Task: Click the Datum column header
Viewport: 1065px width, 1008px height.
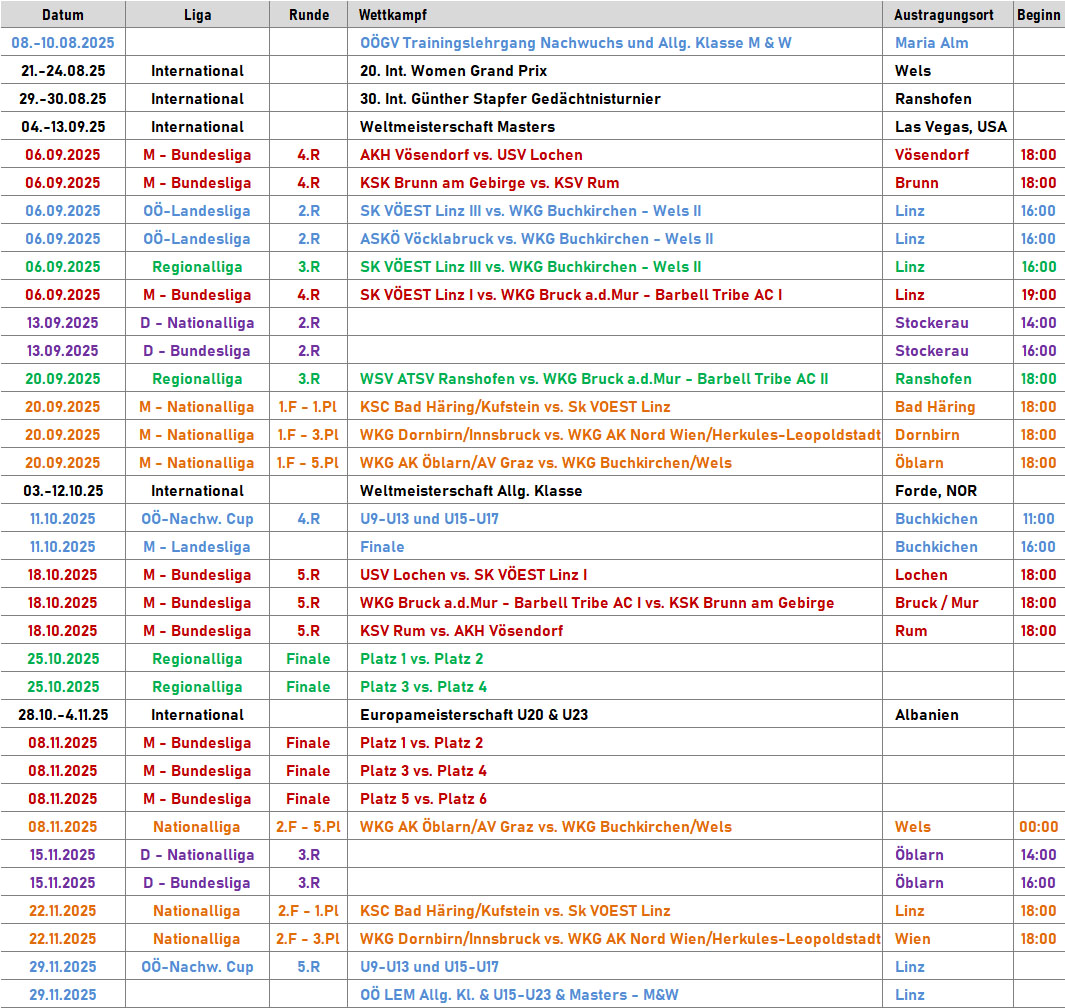Action: coord(62,14)
